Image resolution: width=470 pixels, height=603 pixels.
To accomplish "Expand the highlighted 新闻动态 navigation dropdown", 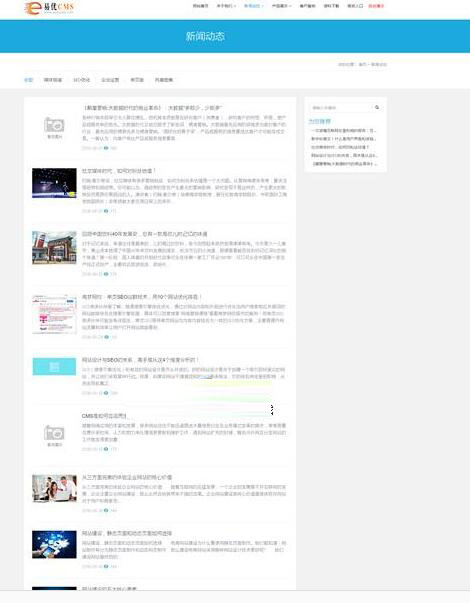I will [253, 6].
